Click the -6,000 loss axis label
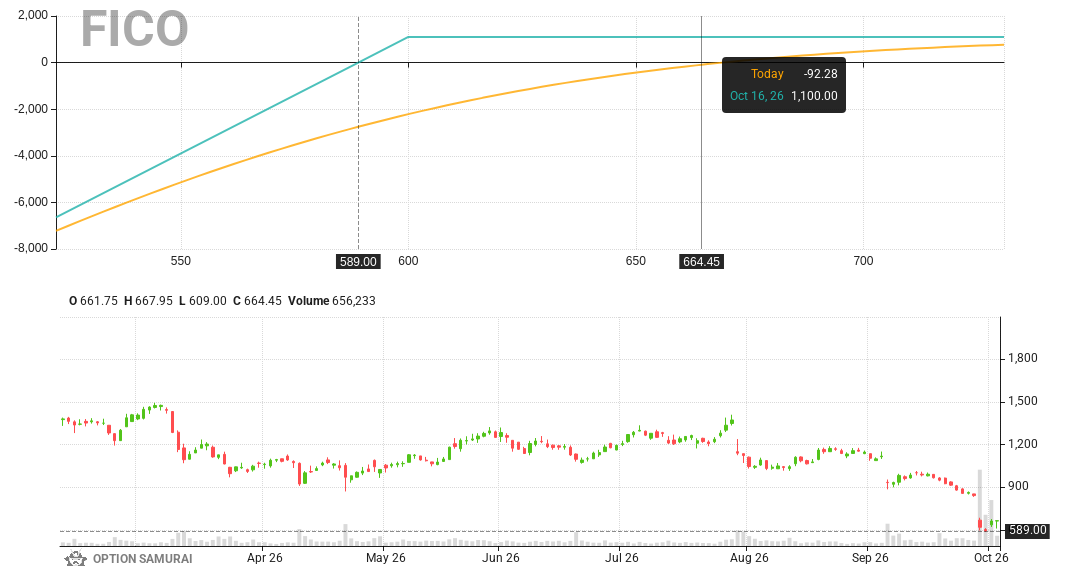The width and height of the screenshot is (1072, 570). (x=31, y=202)
